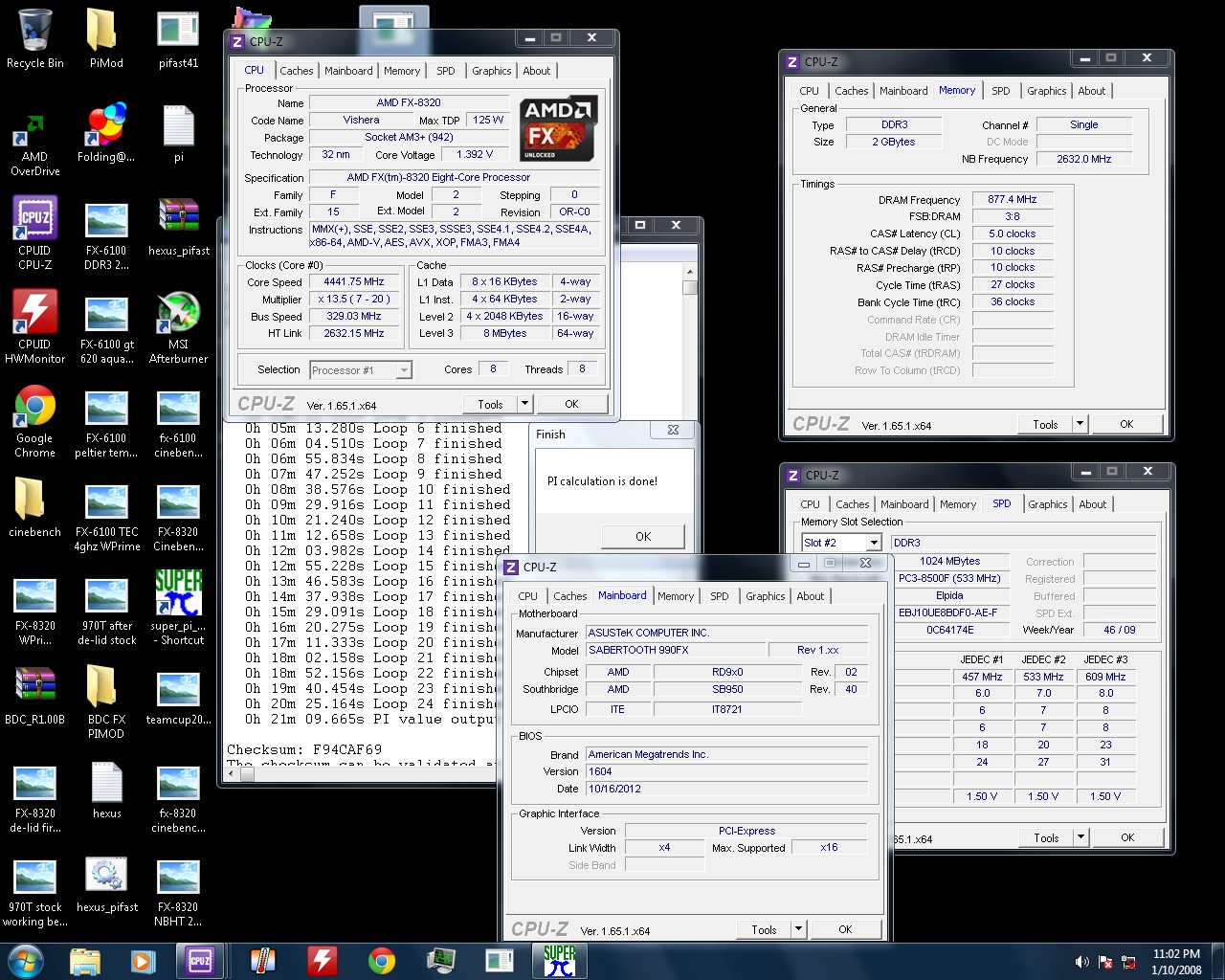
Task: Open HWMonitor taskbar icon
Action: [x=322, y=961]
